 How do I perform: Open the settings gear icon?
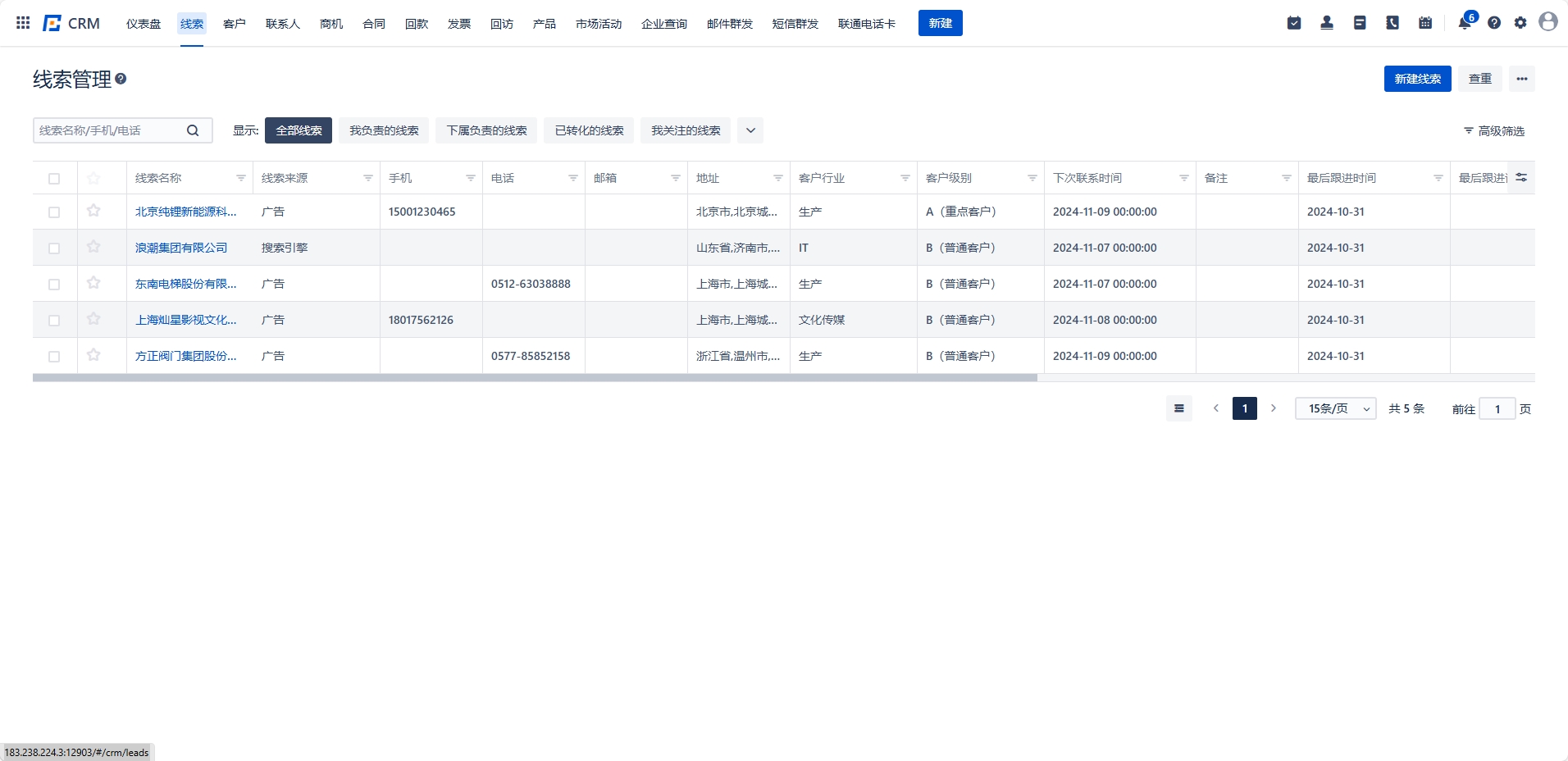(x=1520, y=23)
